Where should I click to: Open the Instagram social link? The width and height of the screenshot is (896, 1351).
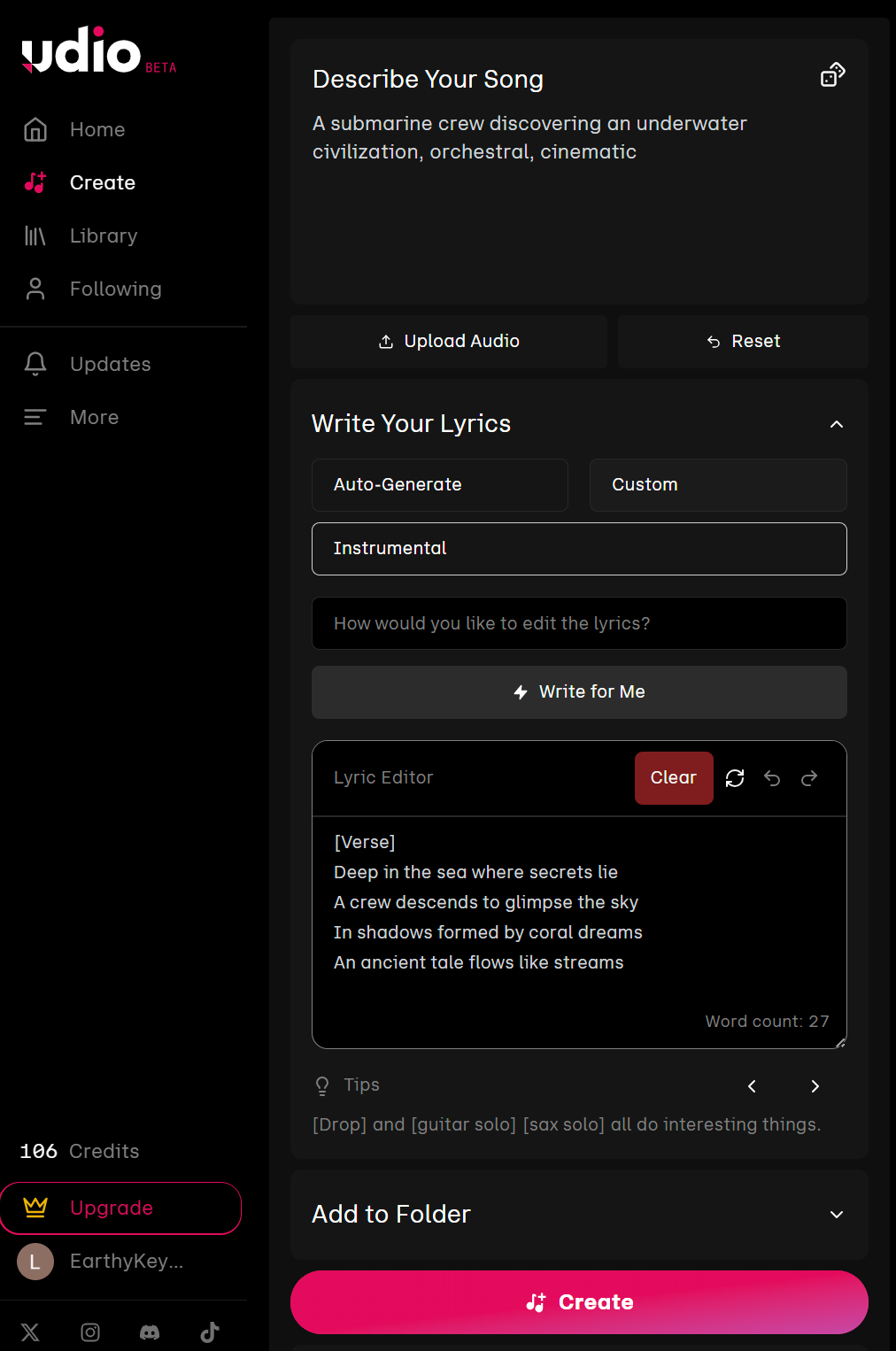click(x=90, y=1332)
